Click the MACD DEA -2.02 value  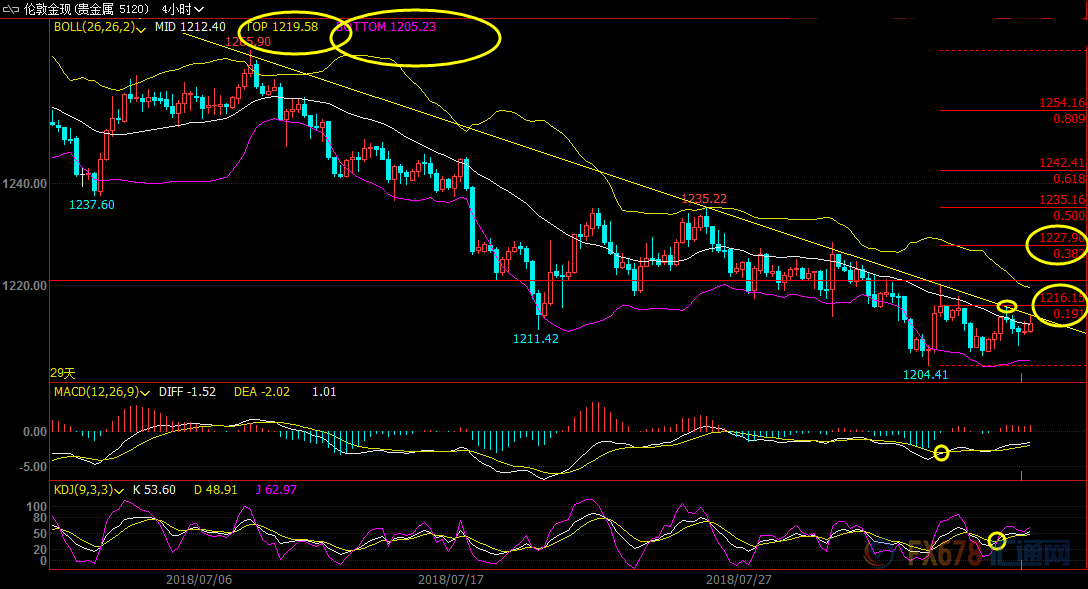point(262,392)
